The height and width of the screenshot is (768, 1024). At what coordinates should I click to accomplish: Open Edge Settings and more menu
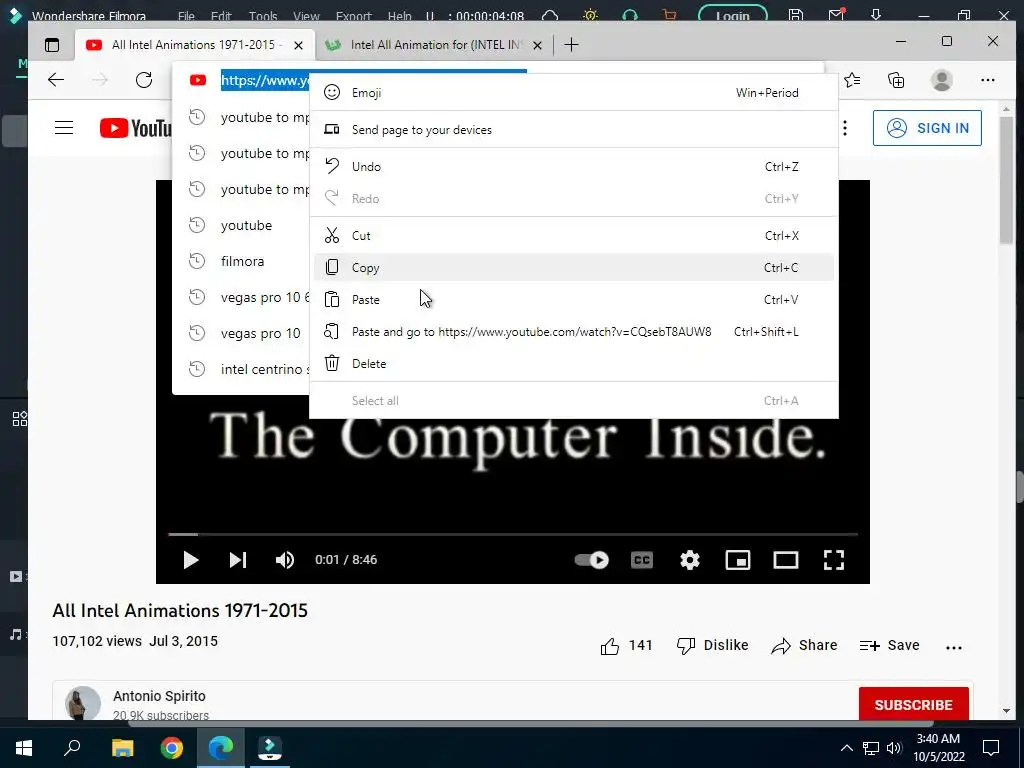987,80
